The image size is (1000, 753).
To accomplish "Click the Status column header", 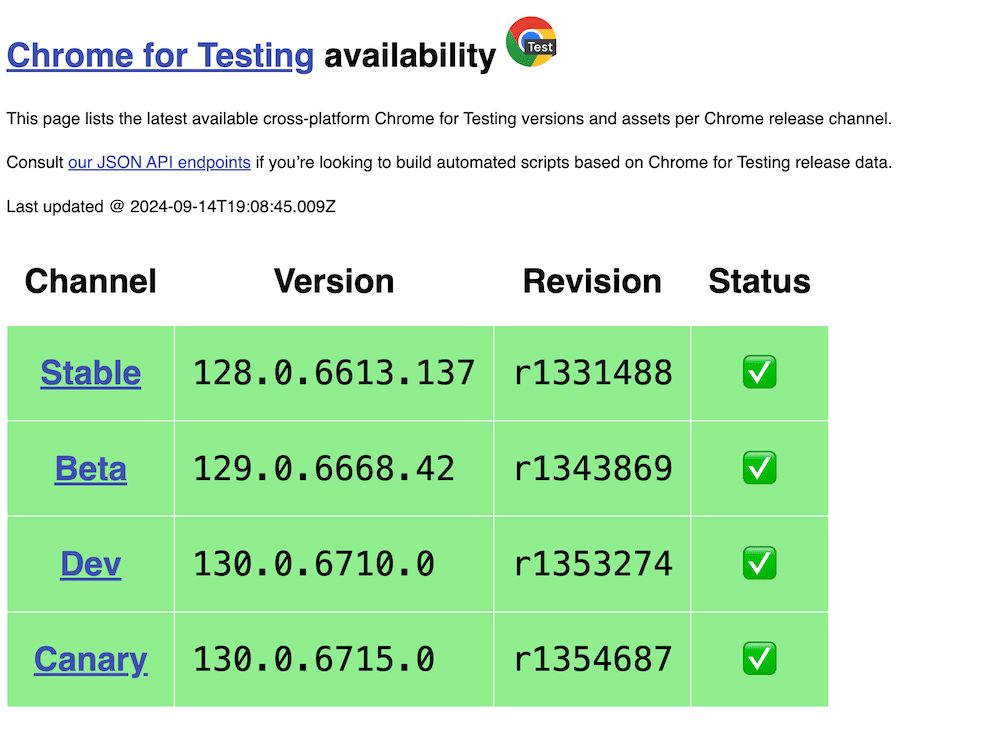I will (759, 281).
